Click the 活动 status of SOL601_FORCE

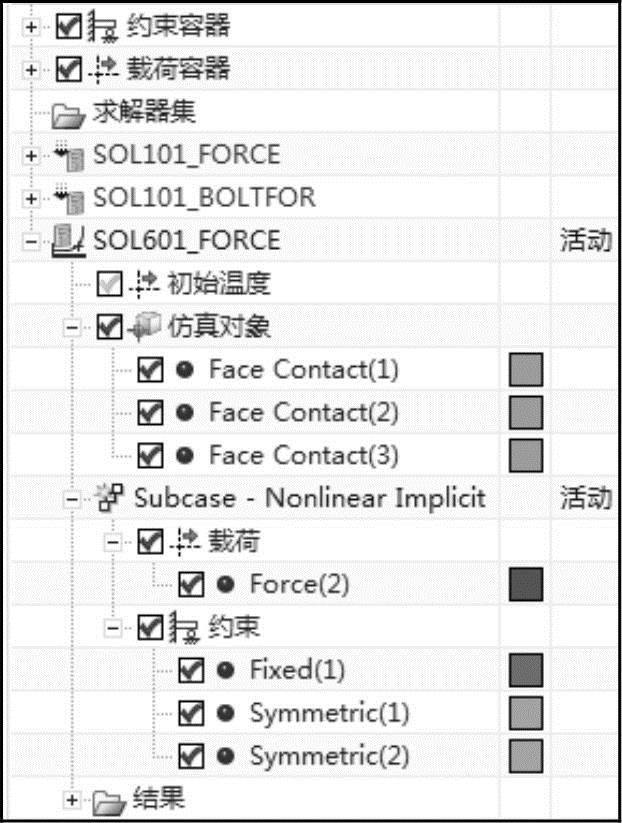(x=585, y=241)
